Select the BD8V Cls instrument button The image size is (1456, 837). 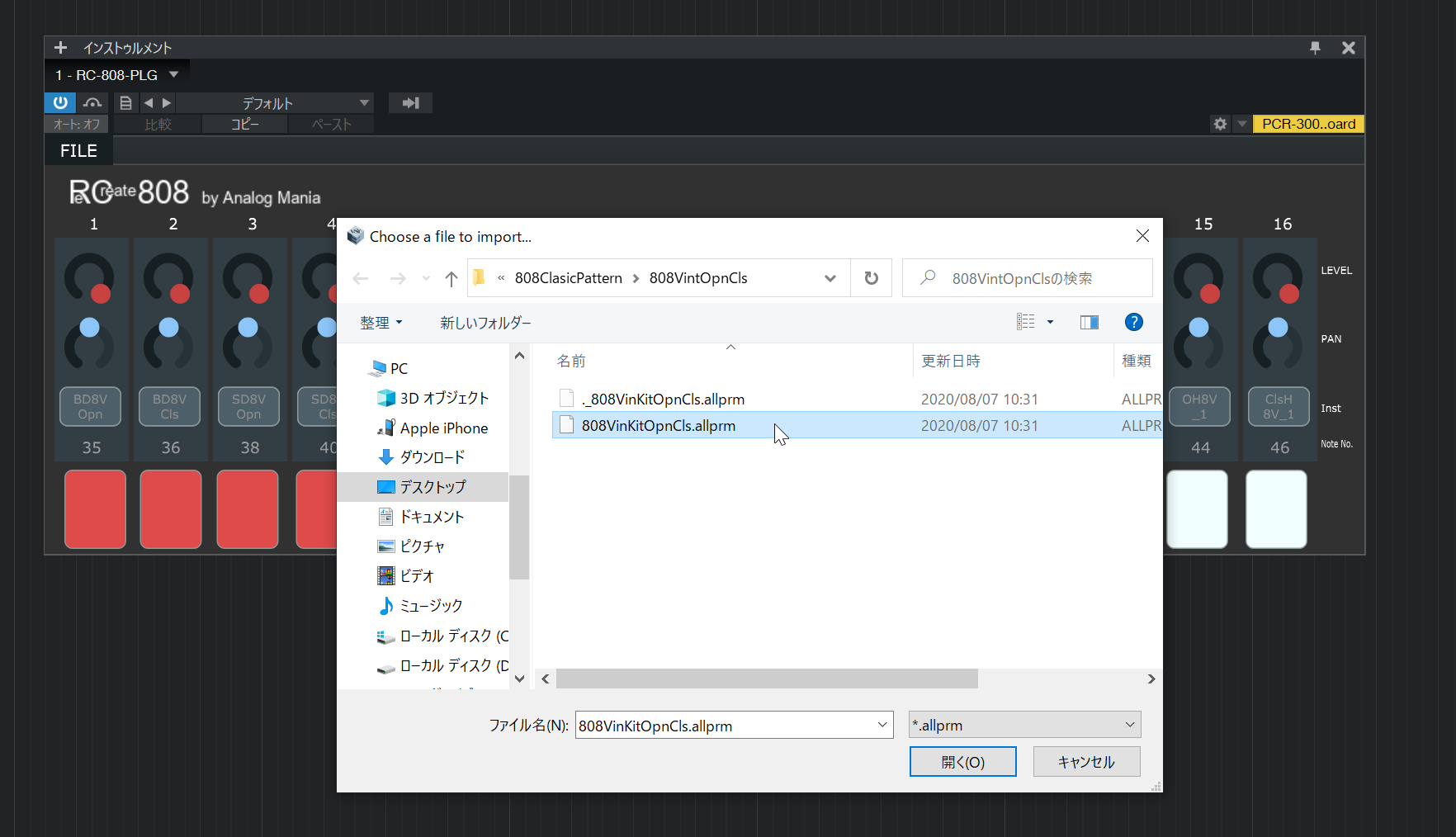(169, 406)
